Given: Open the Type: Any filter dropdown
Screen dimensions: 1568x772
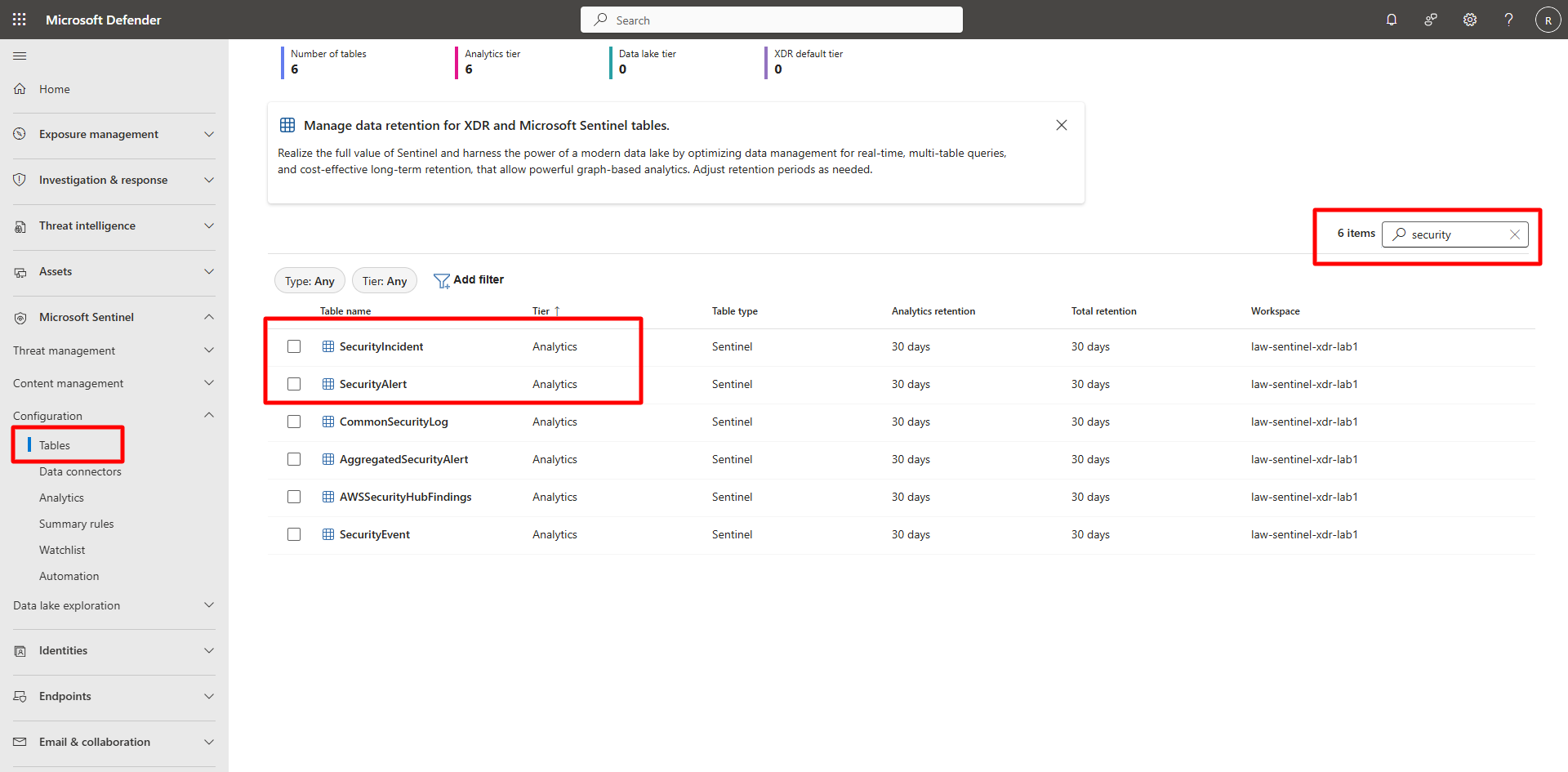Looking at the screenshot, I should 310,281.
